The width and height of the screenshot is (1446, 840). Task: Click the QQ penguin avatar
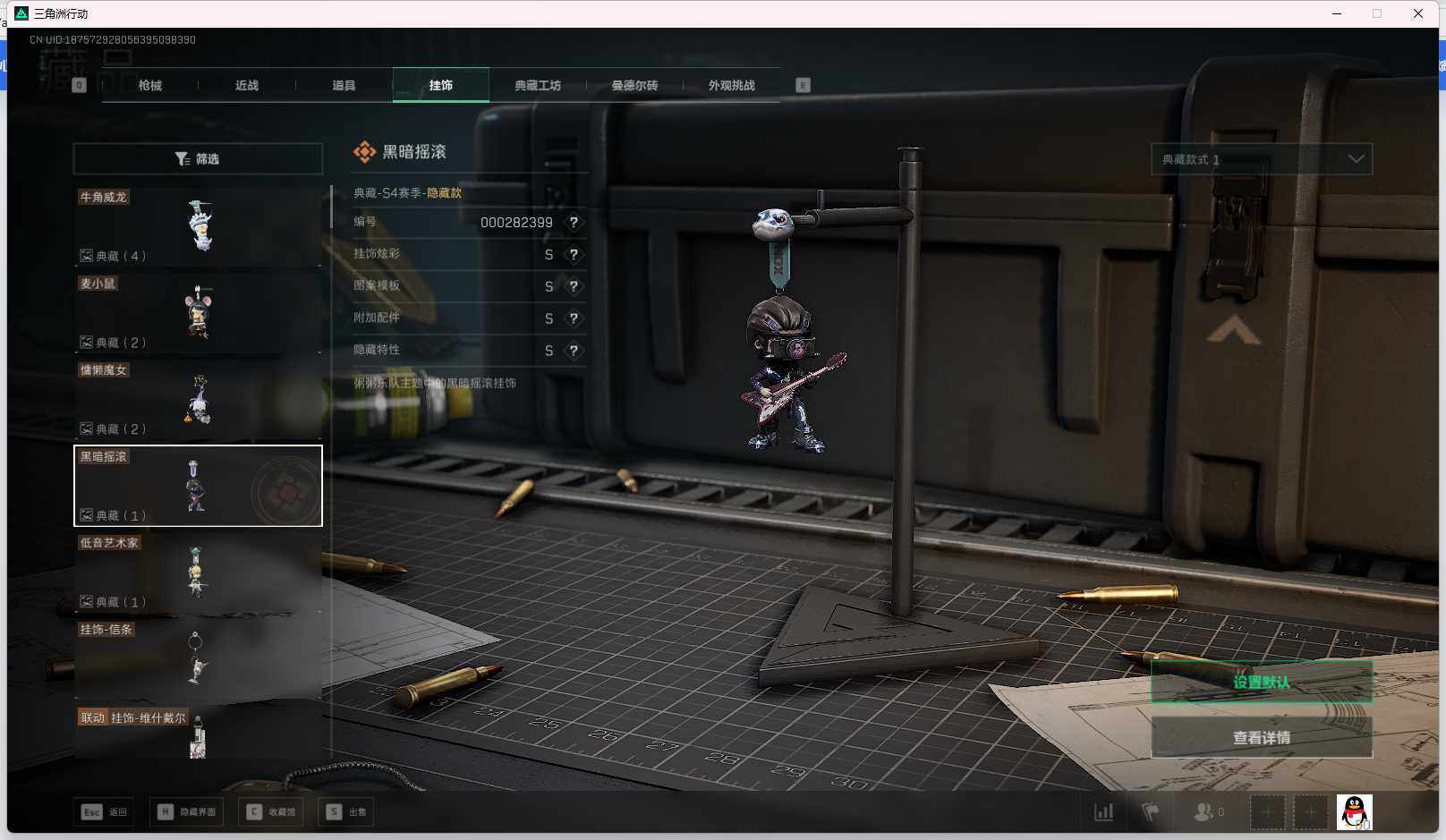(x=1354, y=812)
